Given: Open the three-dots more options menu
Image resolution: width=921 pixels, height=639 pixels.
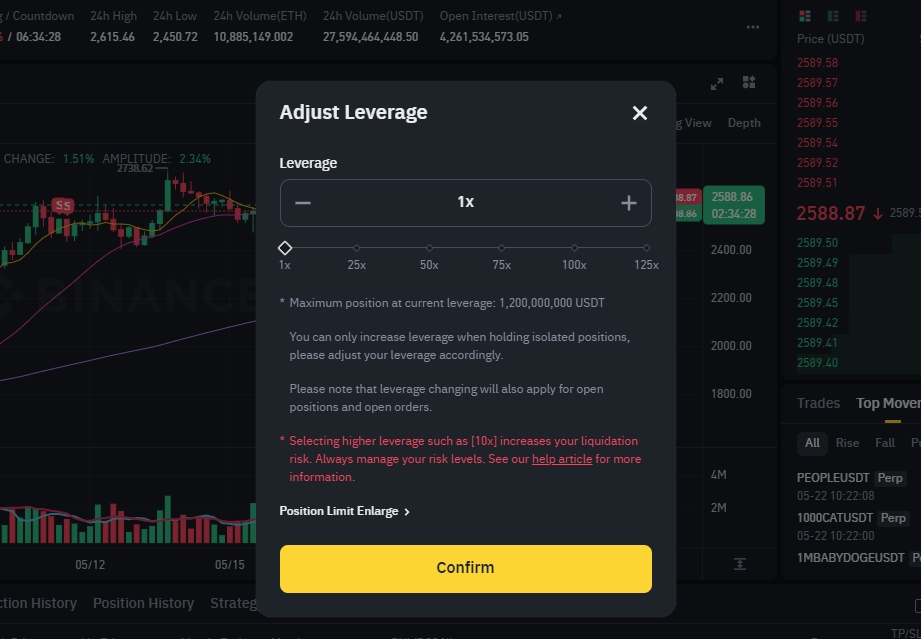Looking at the screenshot, I should click(x=753, y=27).
